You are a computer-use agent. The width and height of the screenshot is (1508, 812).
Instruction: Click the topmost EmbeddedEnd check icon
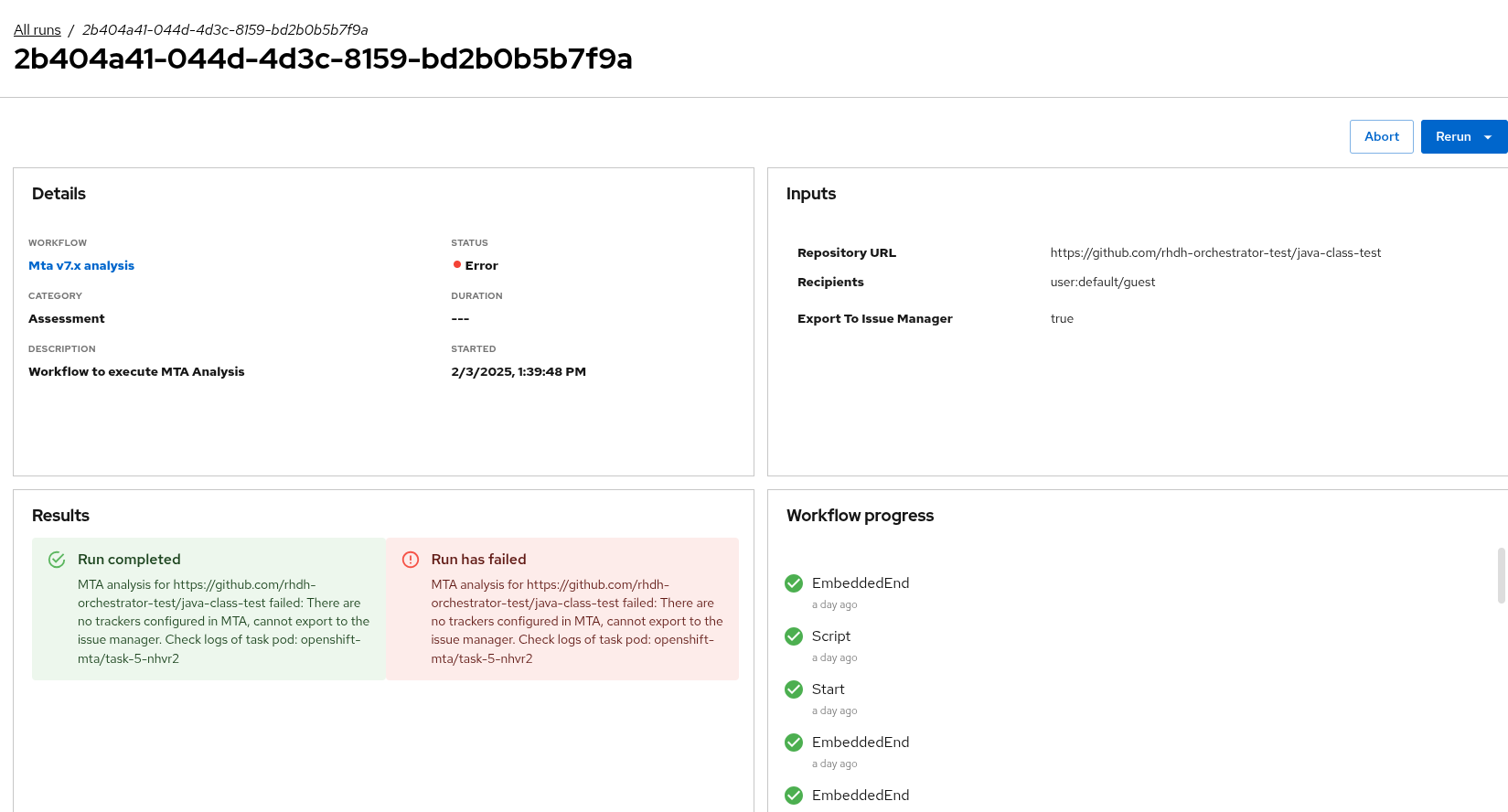(x=794, y=583)
